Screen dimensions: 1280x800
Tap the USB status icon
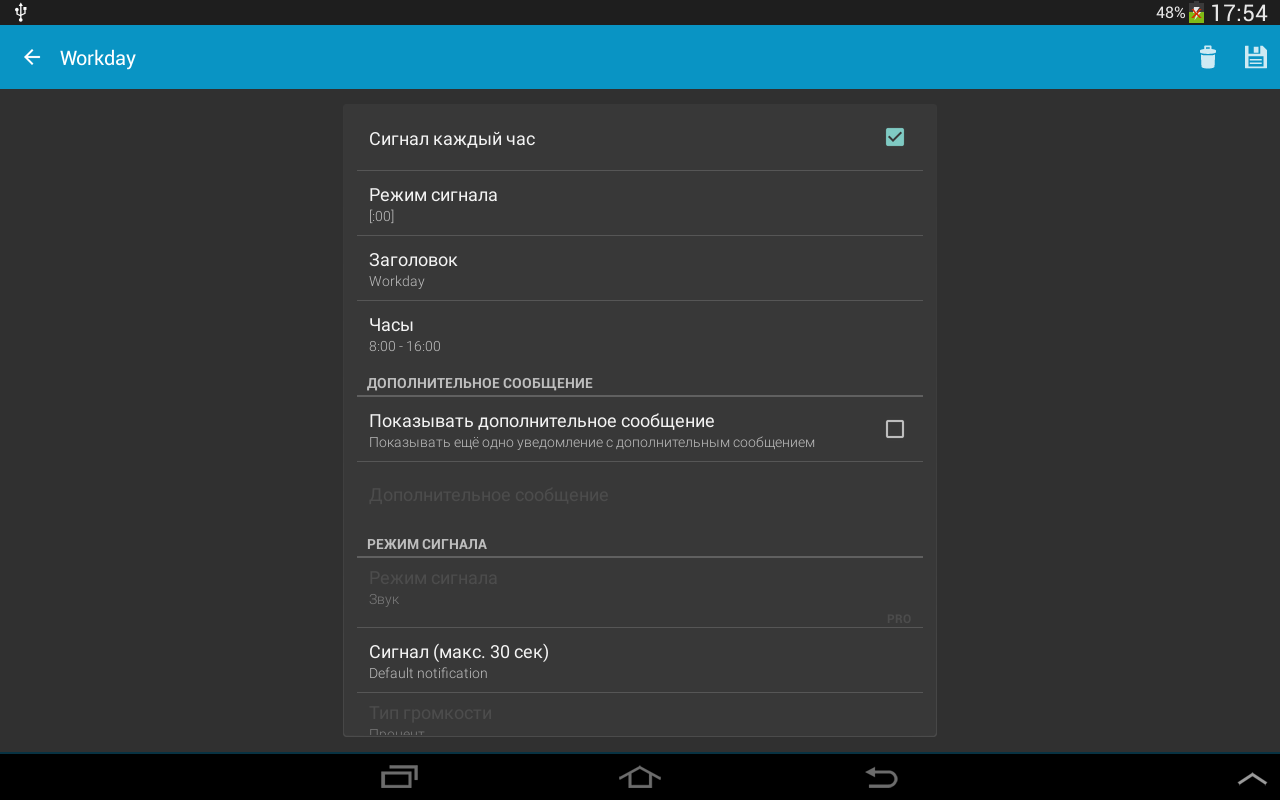[21, 13]
